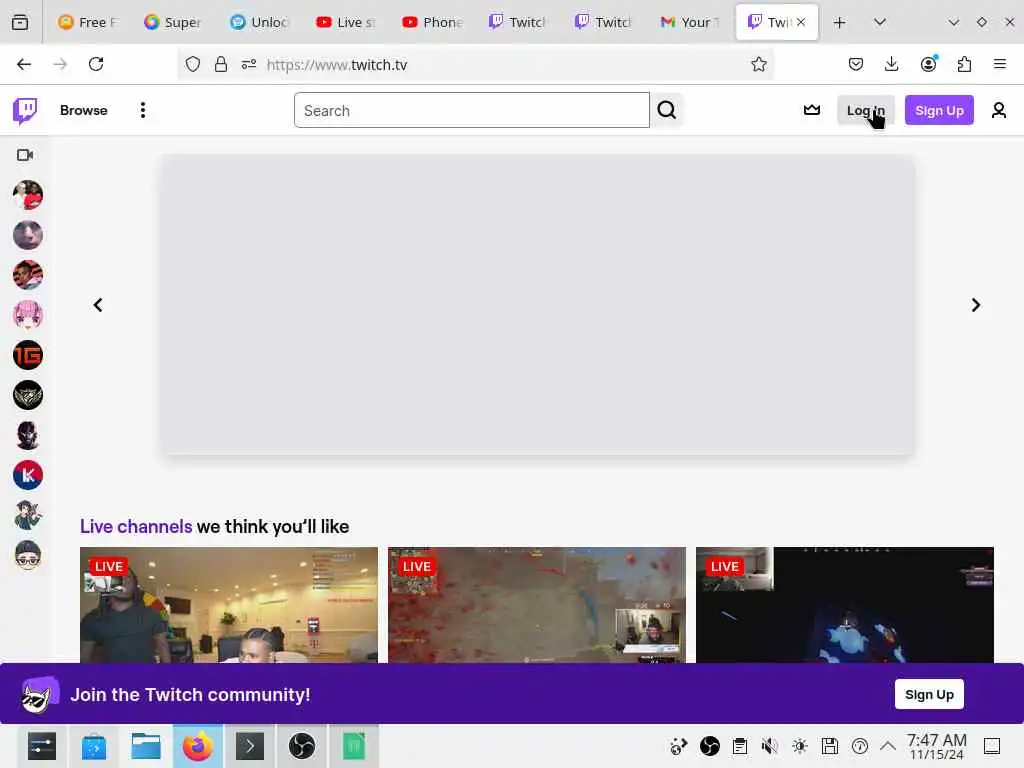Open the file manager folder in taskbar

(146, 746)
